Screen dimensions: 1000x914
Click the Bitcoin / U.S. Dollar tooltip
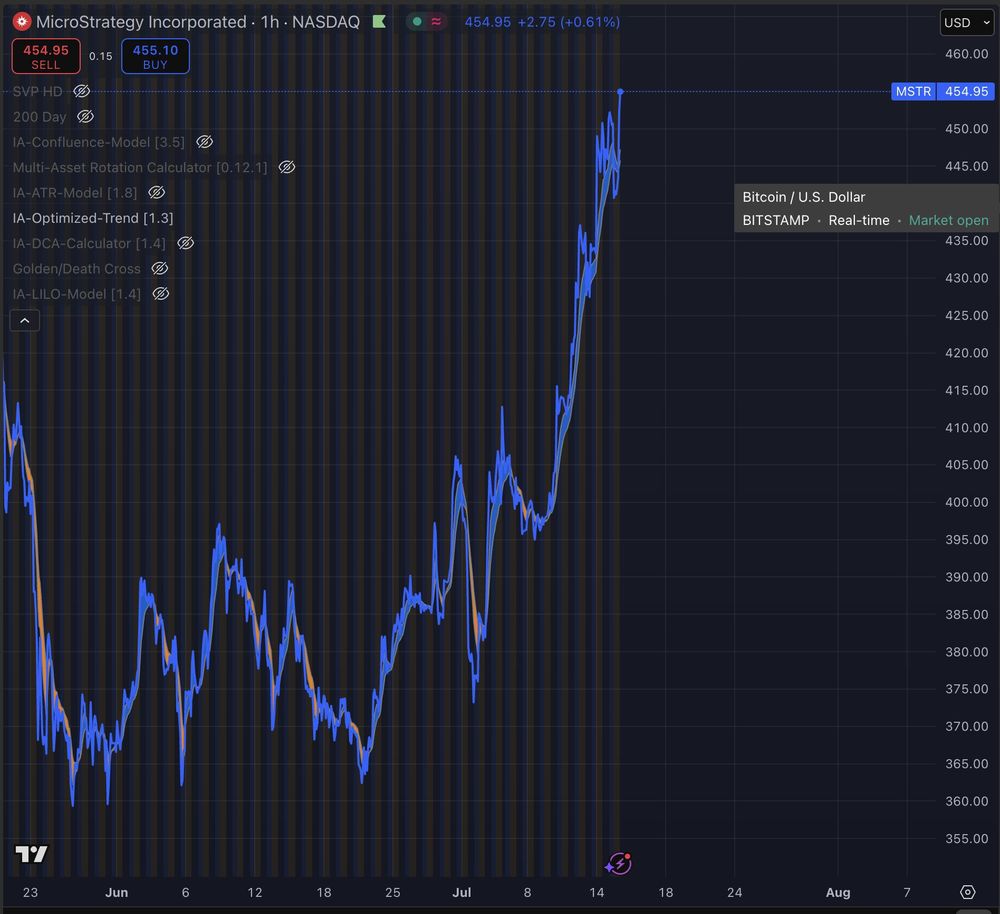867,209
